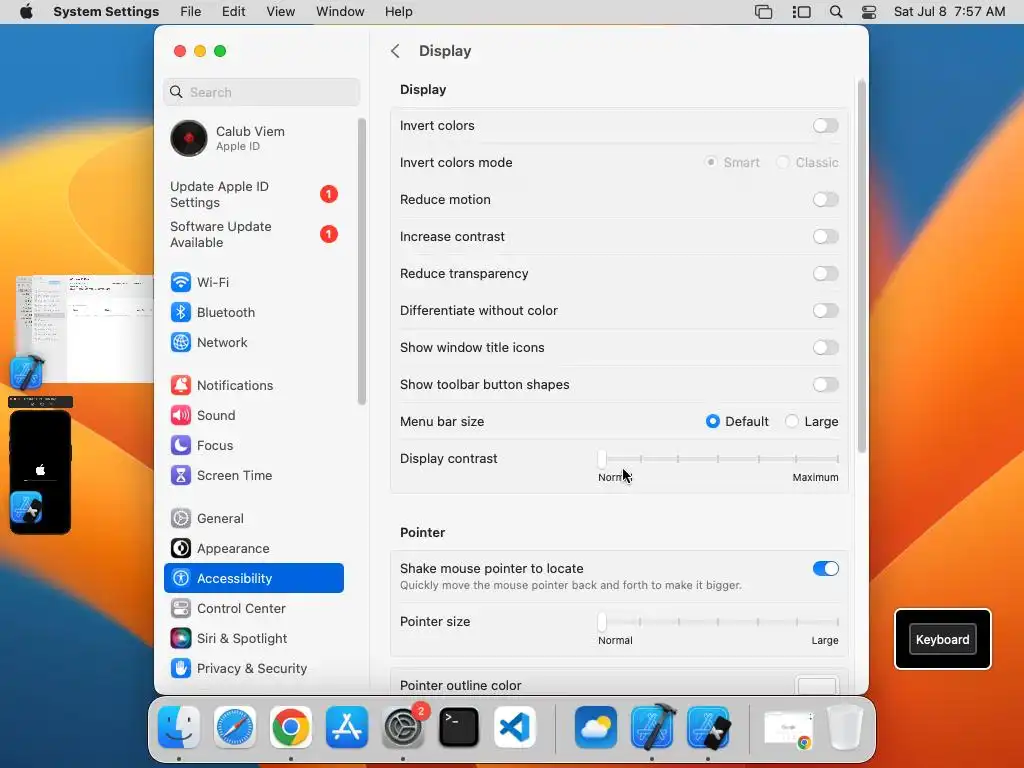
Task: Open Google Chrome in the Dock
Action: 291,727
